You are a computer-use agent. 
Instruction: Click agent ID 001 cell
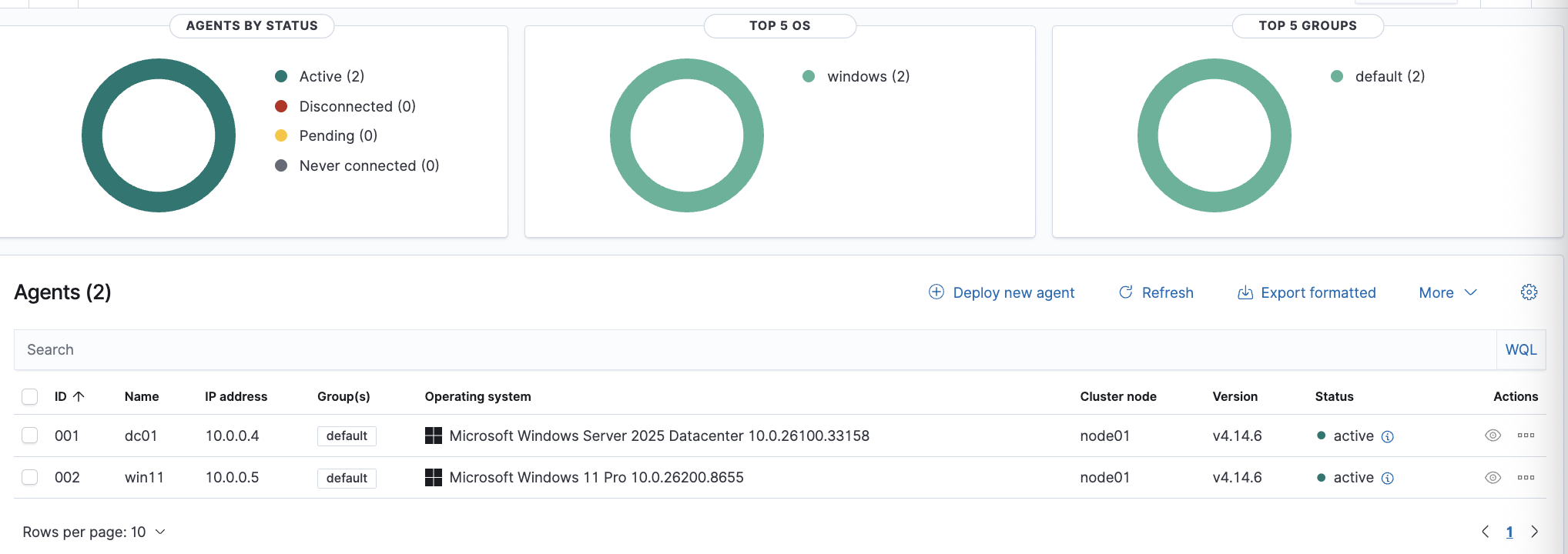tap(67, 436)
